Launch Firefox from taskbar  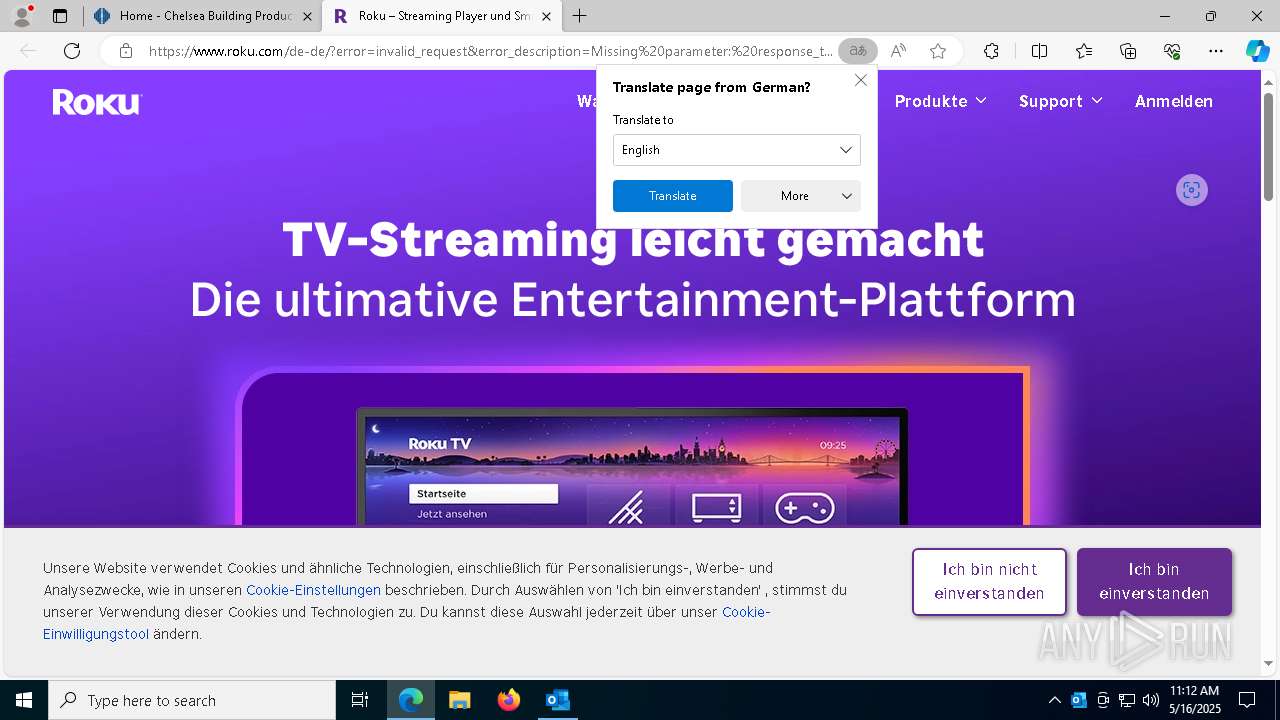(x=509, y=700)
